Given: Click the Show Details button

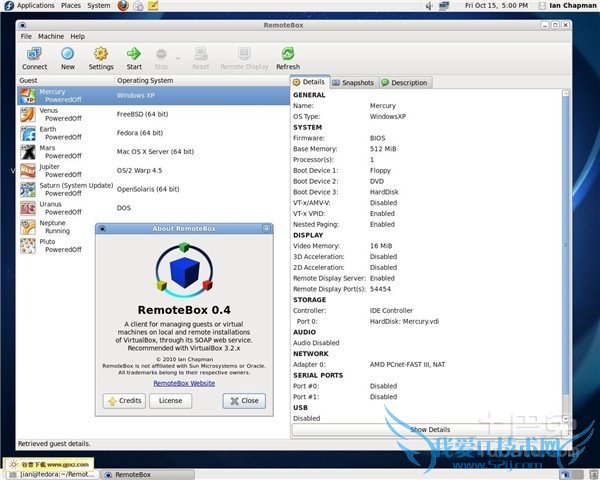Looking at the screenshot, I should (x=430, y=429).
